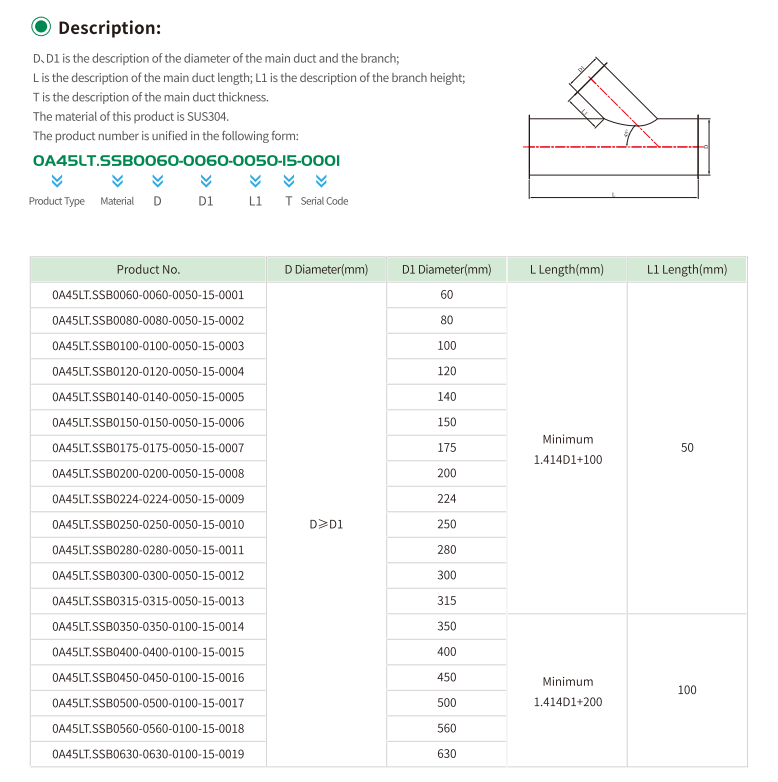Click the L Length(mm) column header

[567, 270]
